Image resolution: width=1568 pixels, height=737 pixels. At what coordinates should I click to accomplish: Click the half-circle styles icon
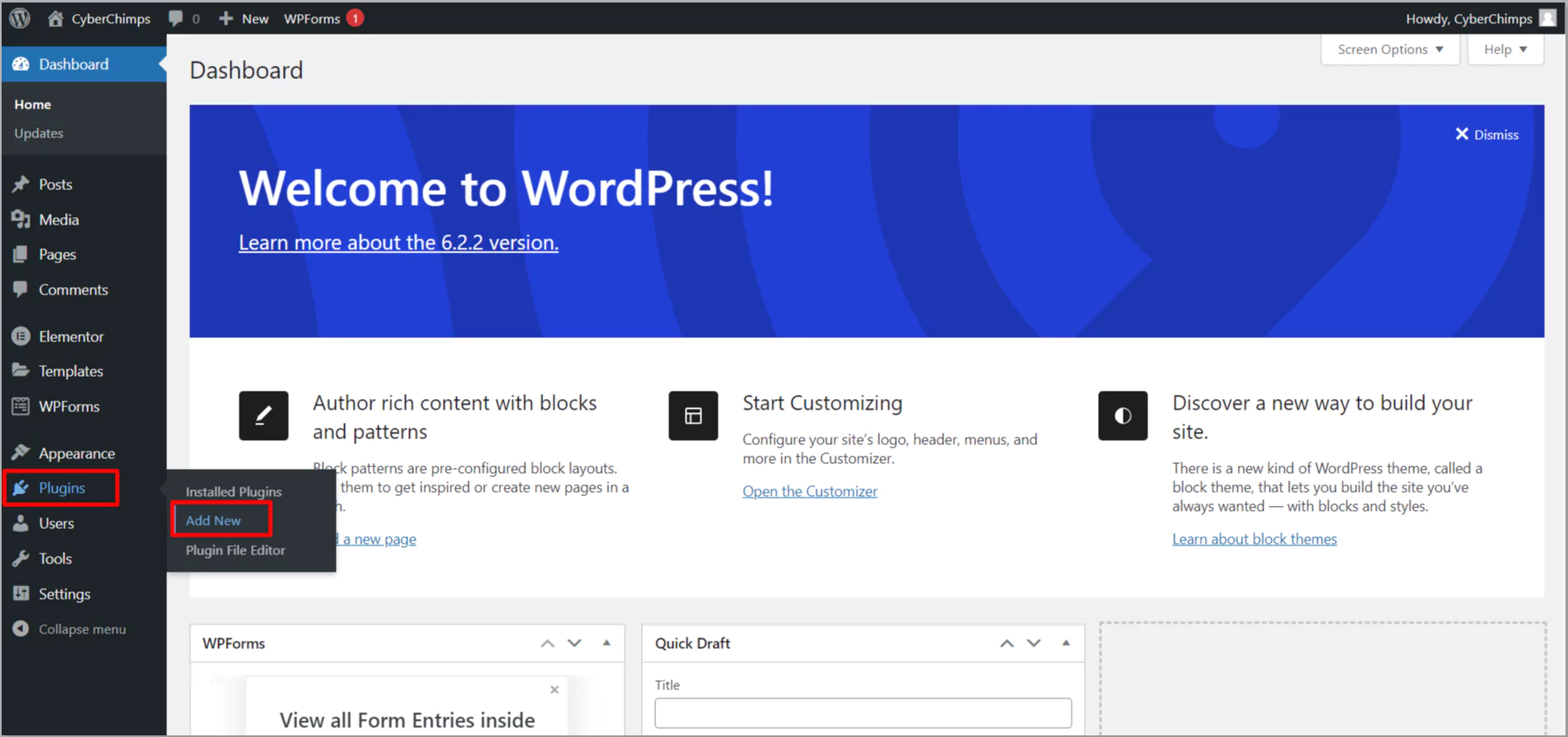pos(1123,415)
